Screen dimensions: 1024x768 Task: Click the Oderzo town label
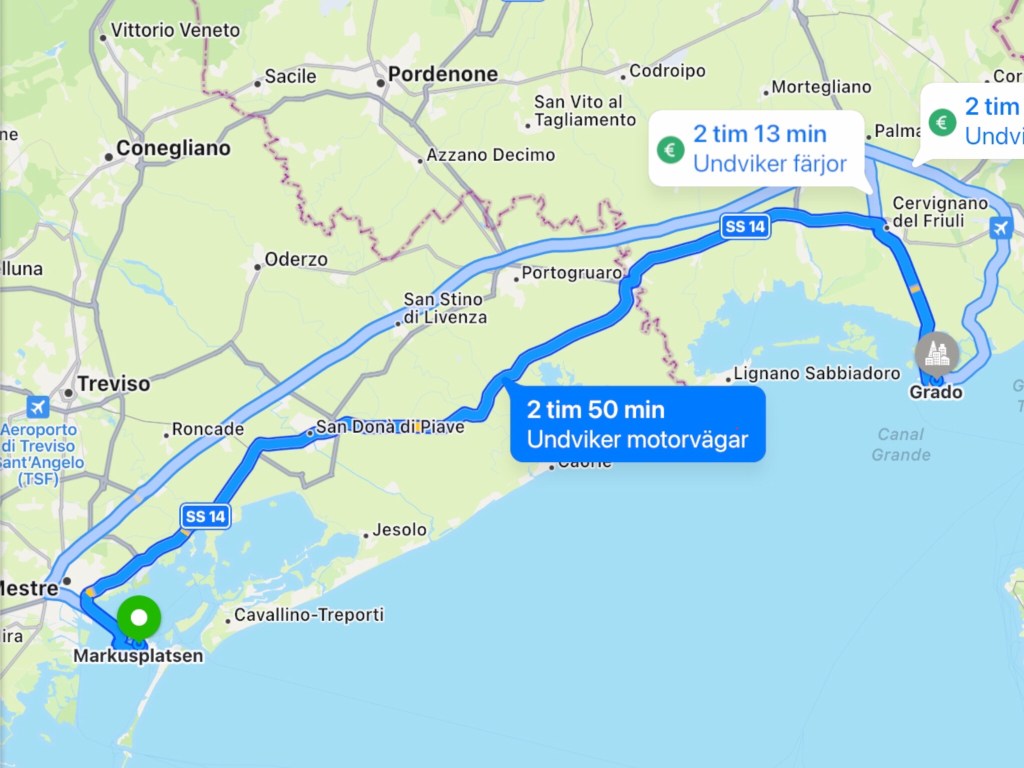[x=296, y=259]
